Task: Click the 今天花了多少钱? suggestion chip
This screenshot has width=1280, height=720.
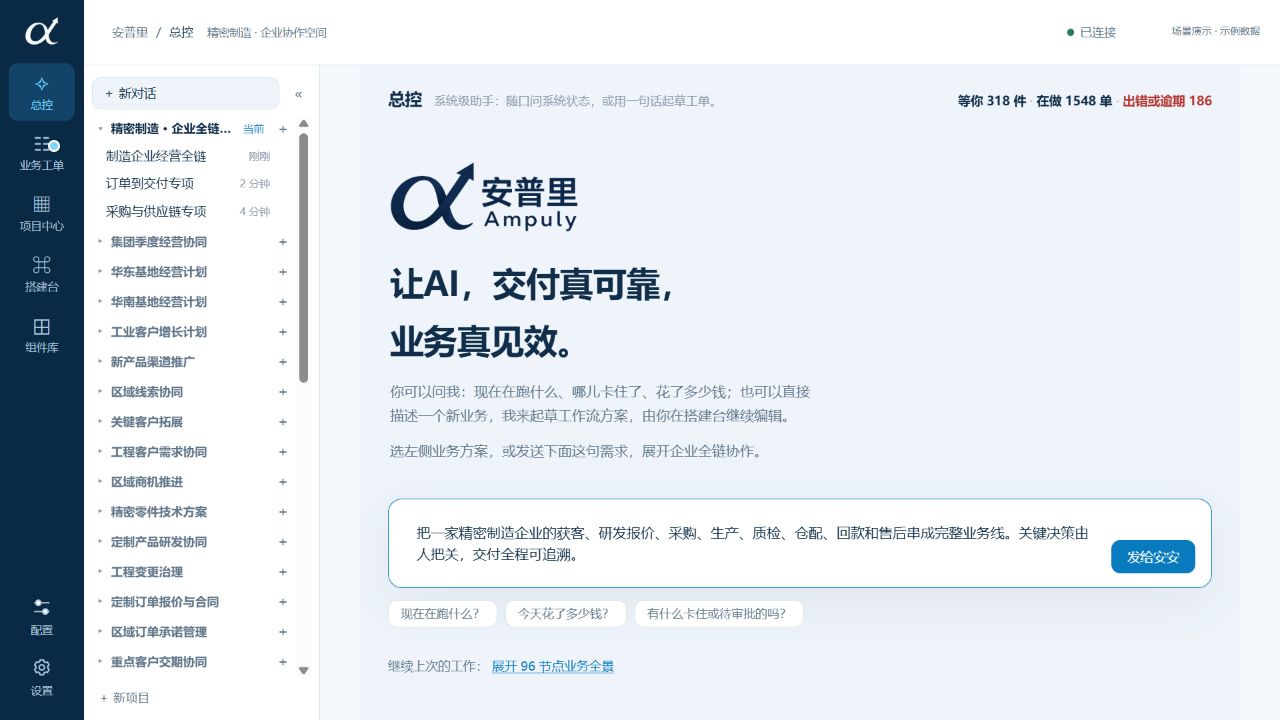Action: pyautogui.click(x=565, y=614)
